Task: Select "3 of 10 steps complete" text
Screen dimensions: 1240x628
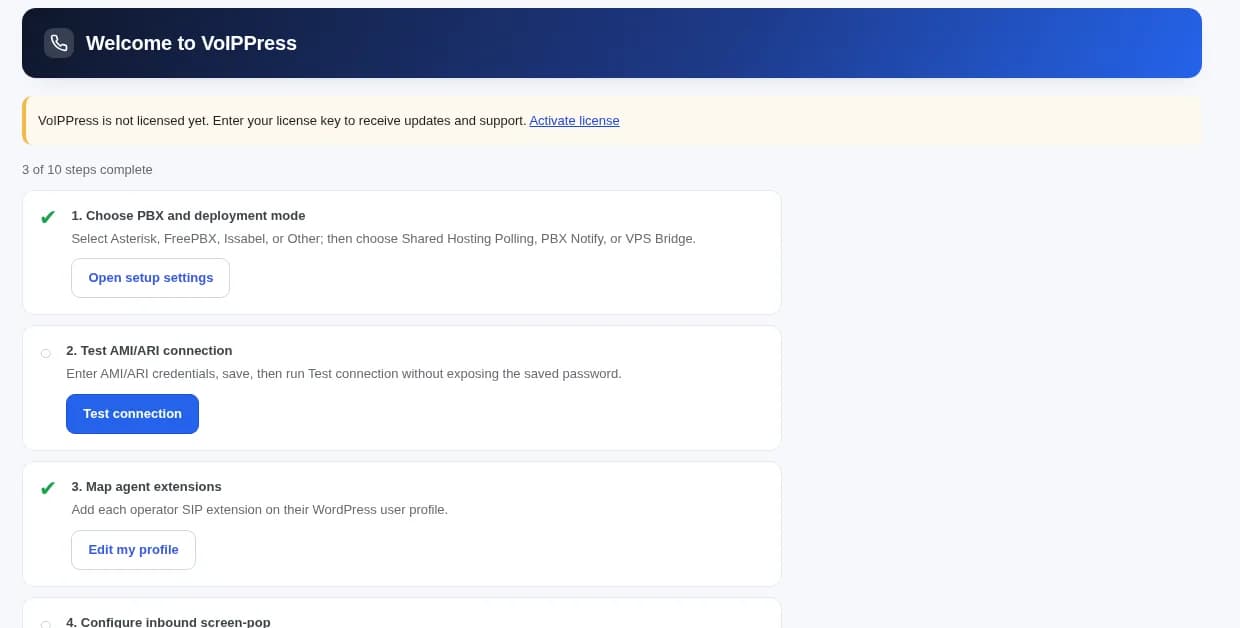Action: pyautogui.click(x=87, y=170)
